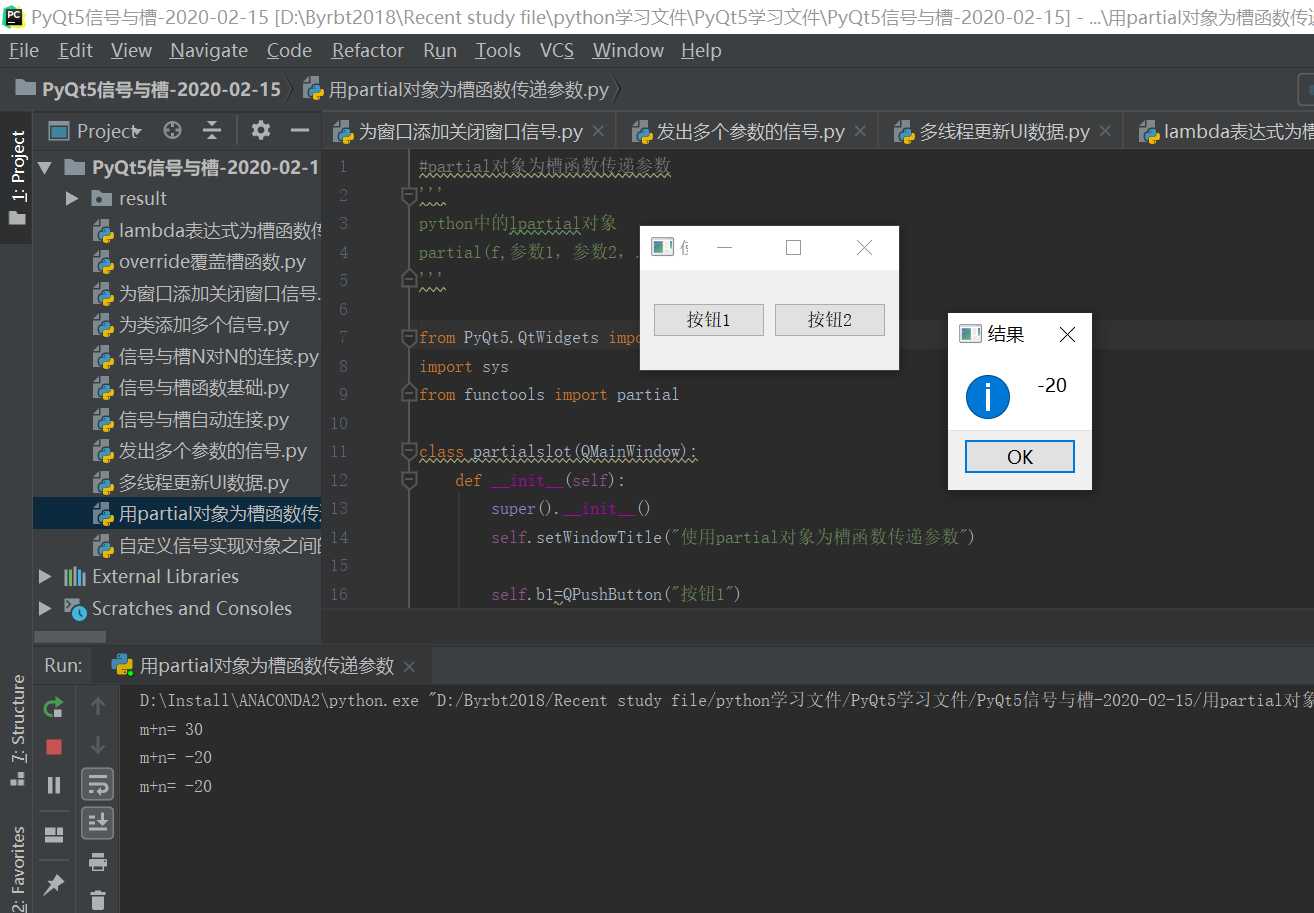
Task: Open the Run menu
Action: pos(439,50)
